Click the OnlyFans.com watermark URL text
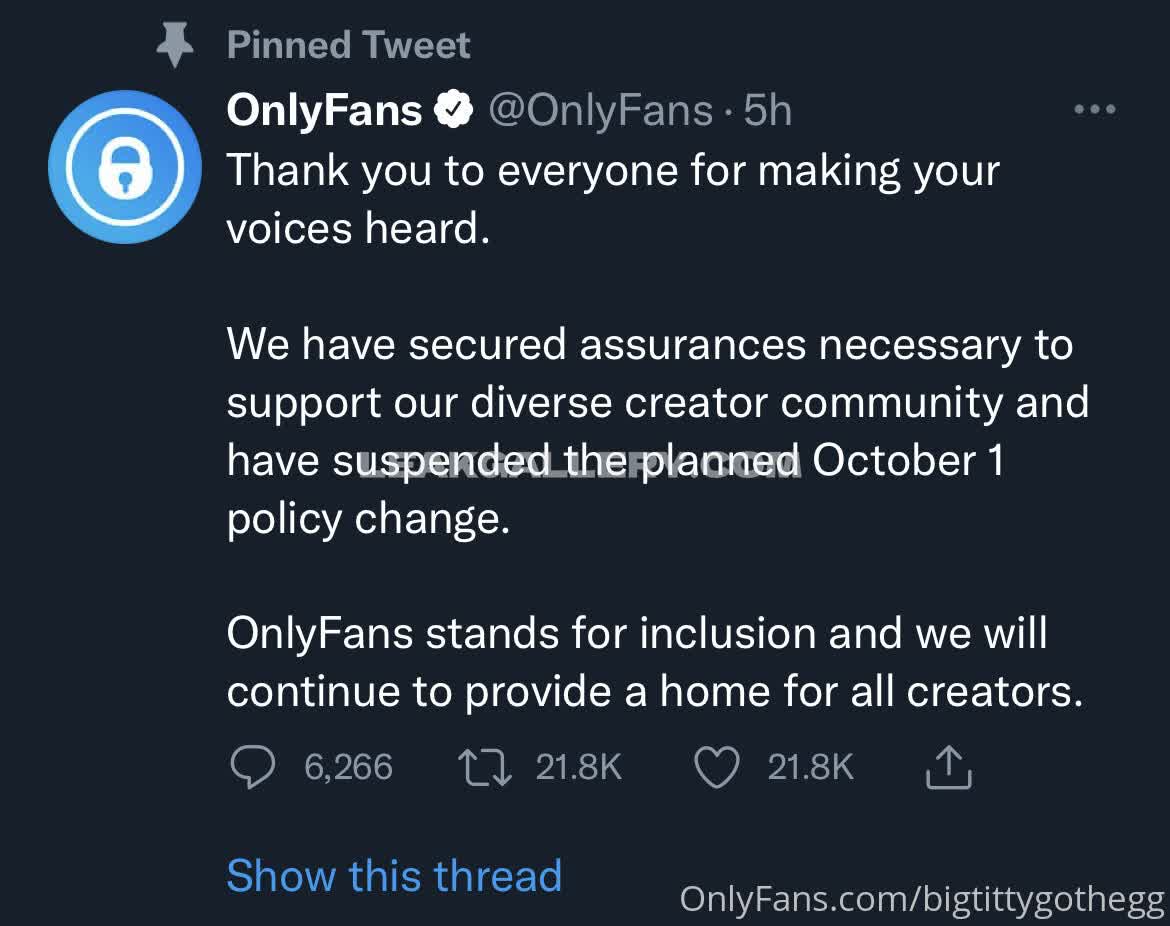Screen dimensions: 1170x926 tap(922, 899)
